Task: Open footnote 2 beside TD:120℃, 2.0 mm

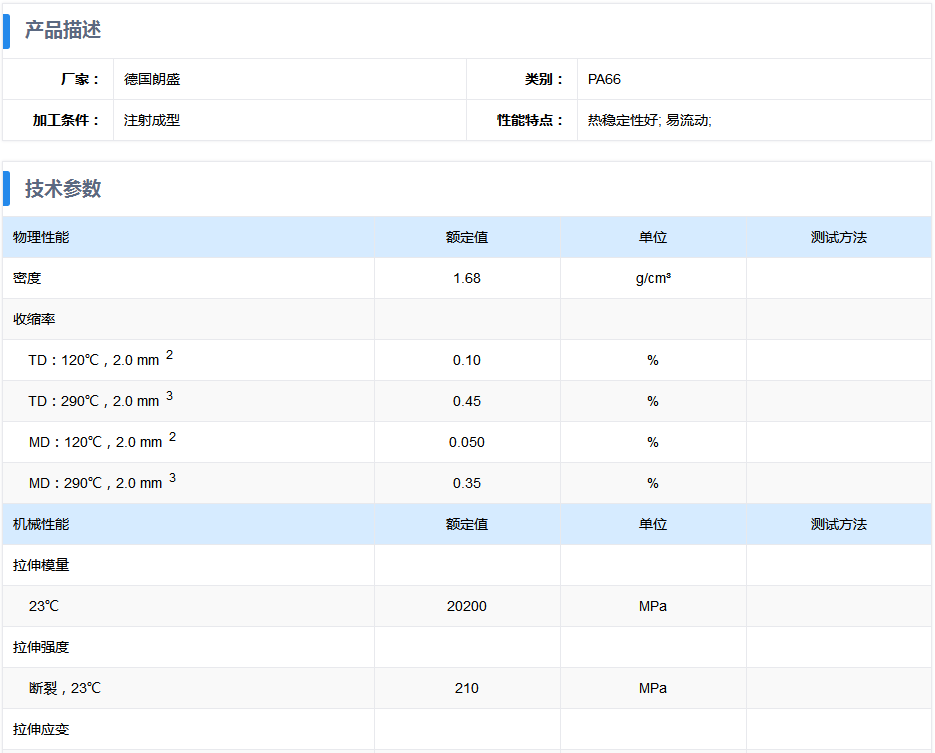Action: (x=171, y=355)
